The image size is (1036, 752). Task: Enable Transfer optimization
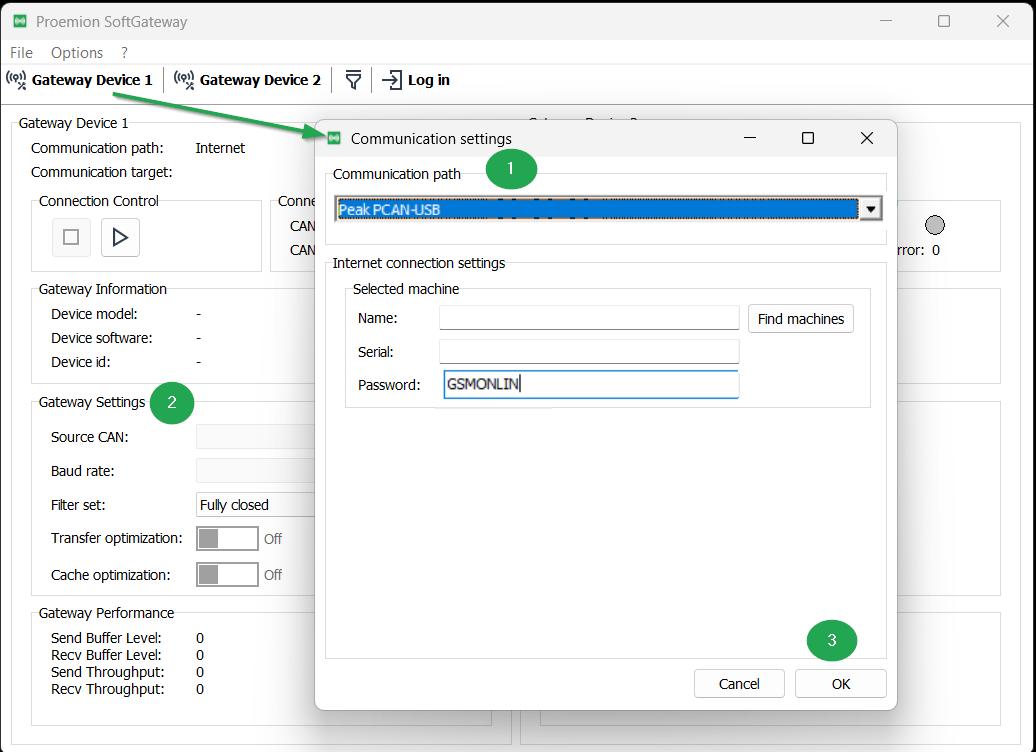pos(227,538)
